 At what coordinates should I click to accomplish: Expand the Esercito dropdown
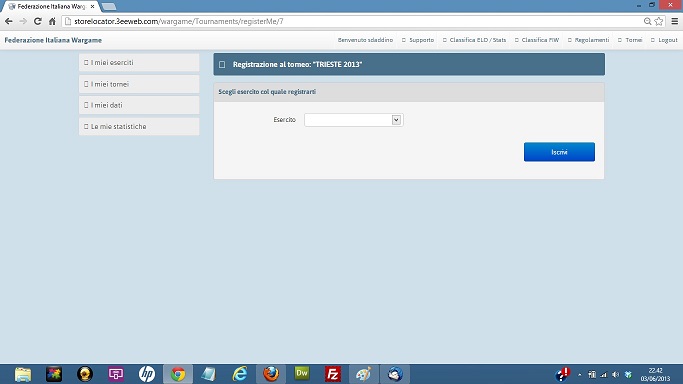click(354, 120)
